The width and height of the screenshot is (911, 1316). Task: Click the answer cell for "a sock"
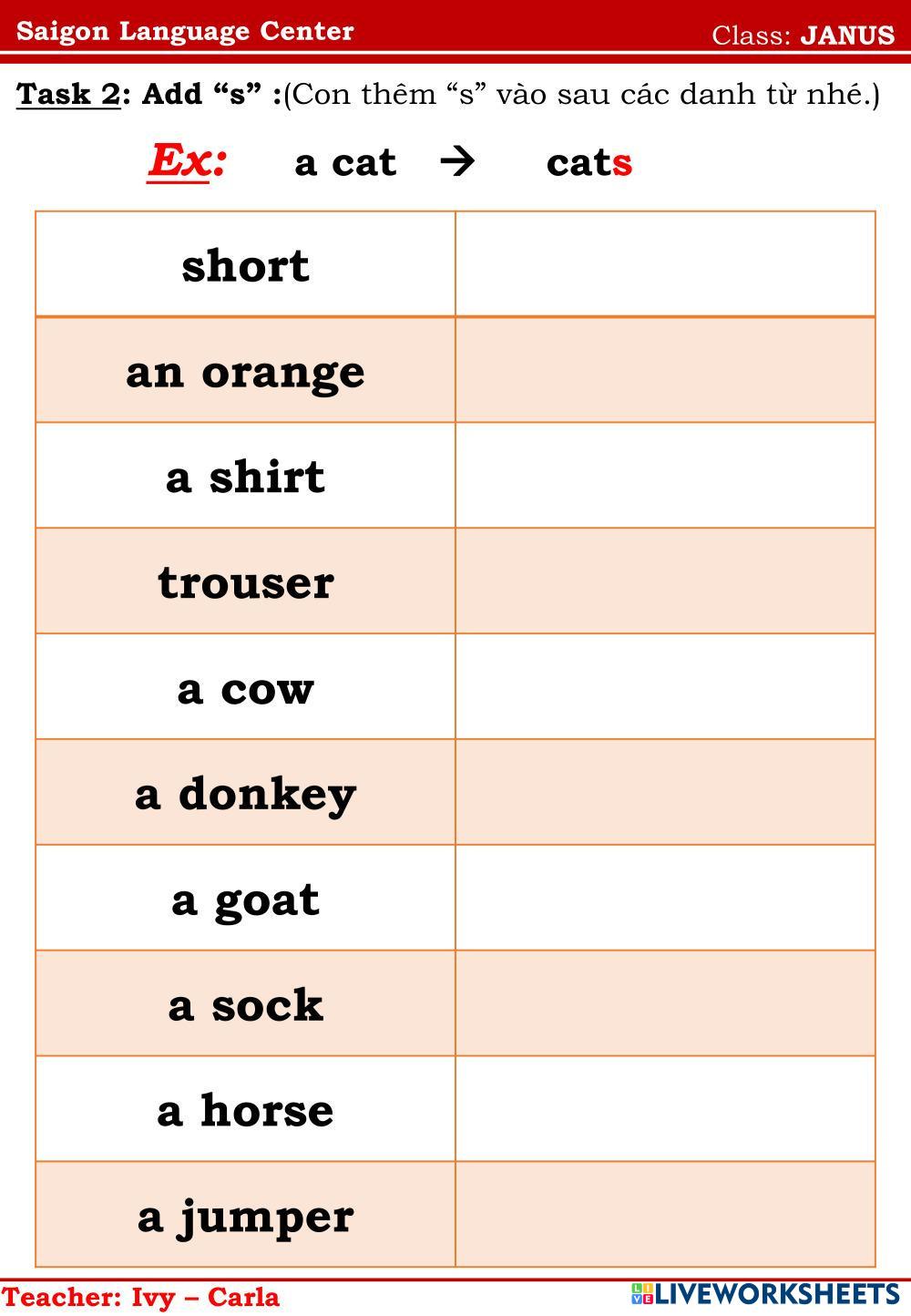coord(665,1004)
